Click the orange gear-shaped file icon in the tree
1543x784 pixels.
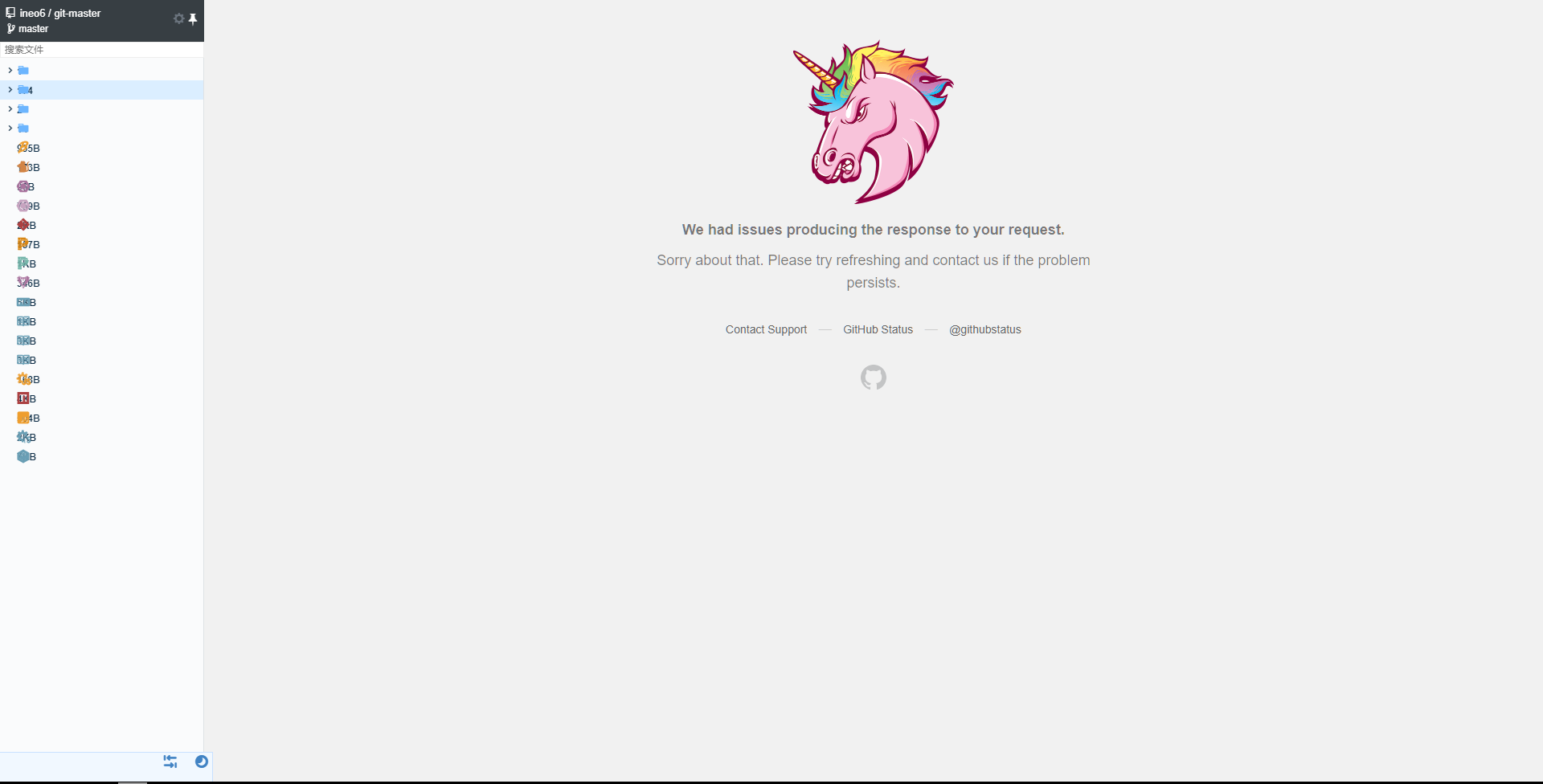click(x=23, y=379)
